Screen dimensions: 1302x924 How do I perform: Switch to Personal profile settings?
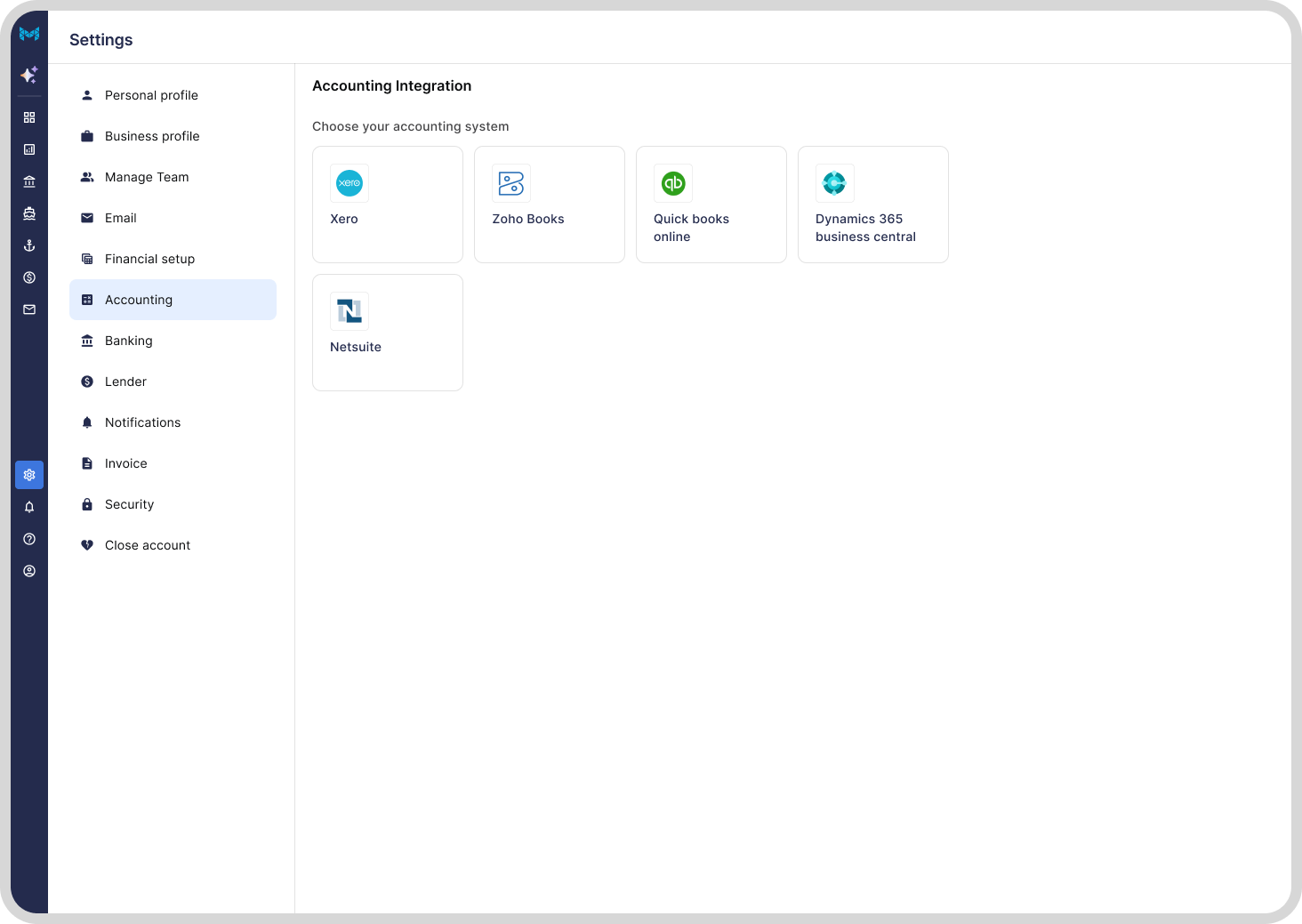[x=151, y=95]
